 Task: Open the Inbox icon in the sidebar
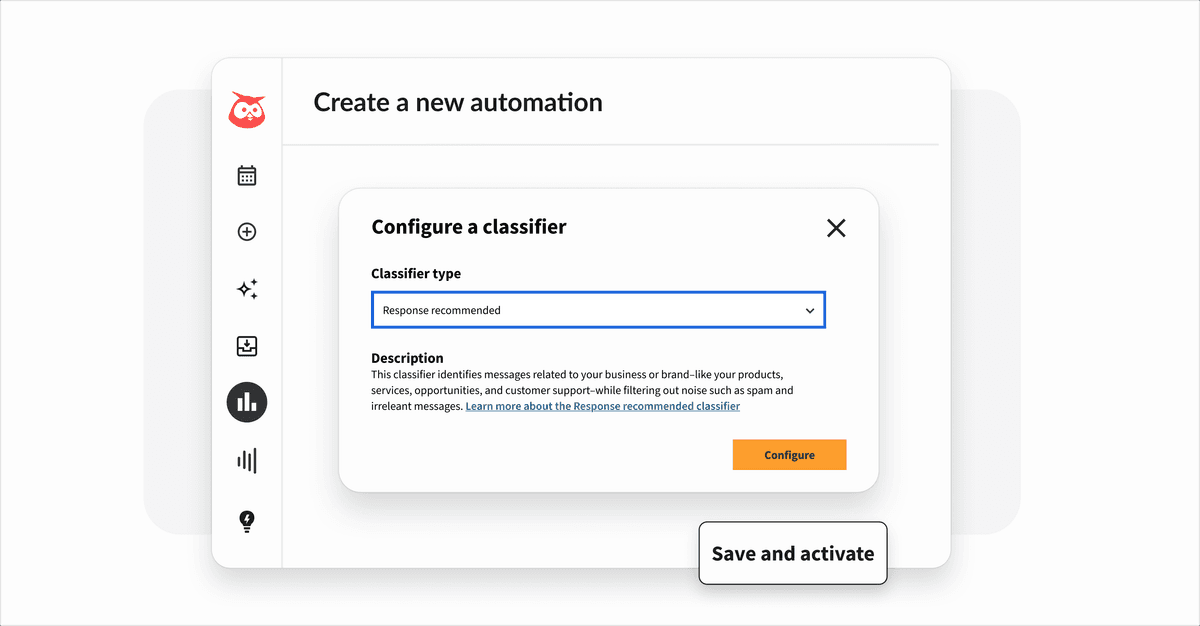(x=246, y=345)
